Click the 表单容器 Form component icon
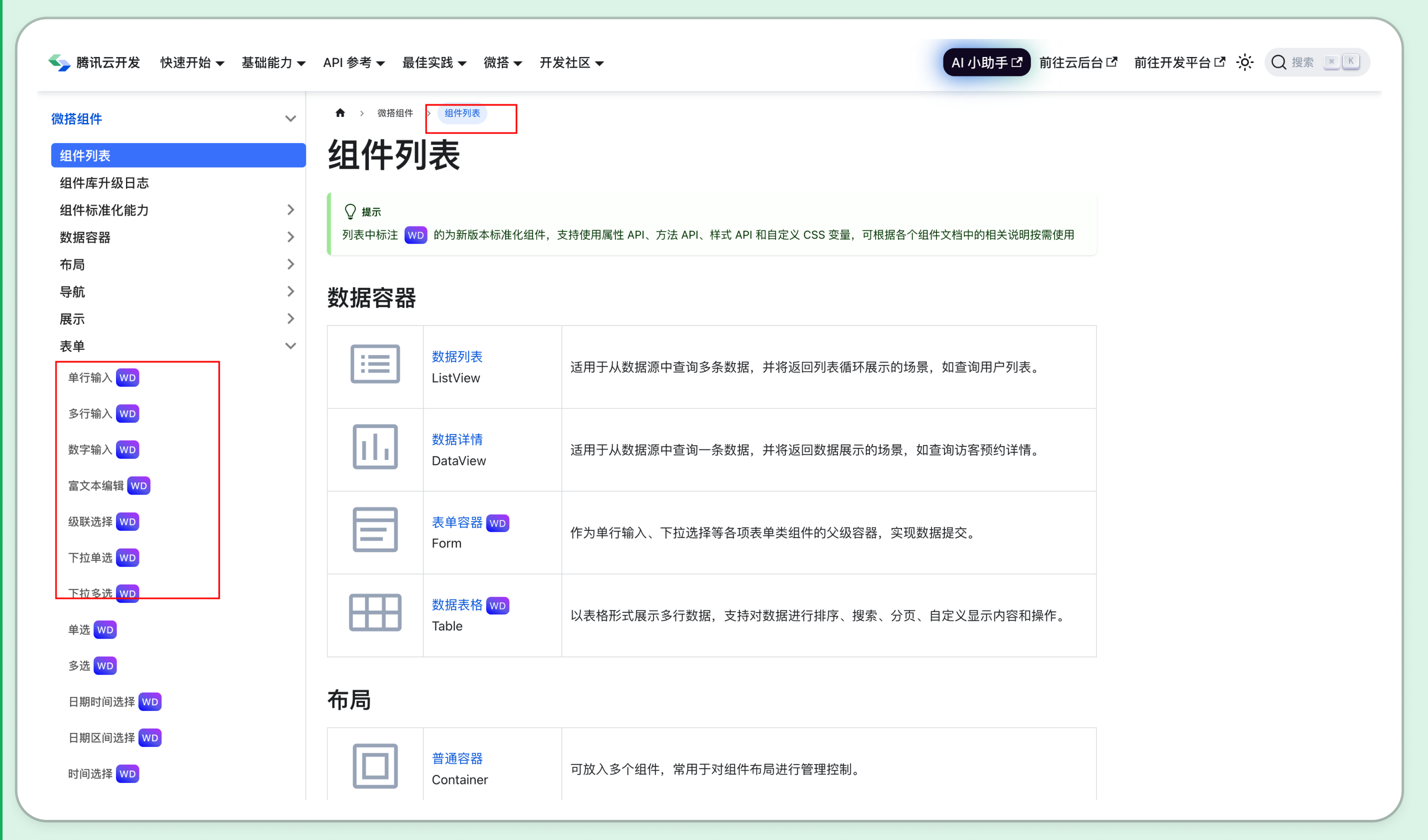Screen dimensions: 1428x840 (375, 529)
